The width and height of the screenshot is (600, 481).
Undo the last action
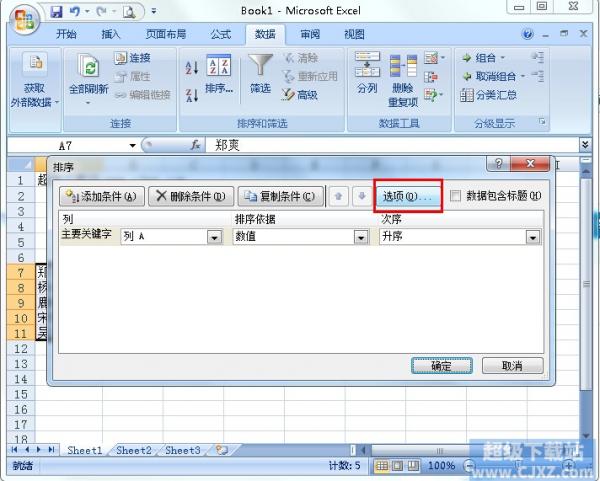75,12
